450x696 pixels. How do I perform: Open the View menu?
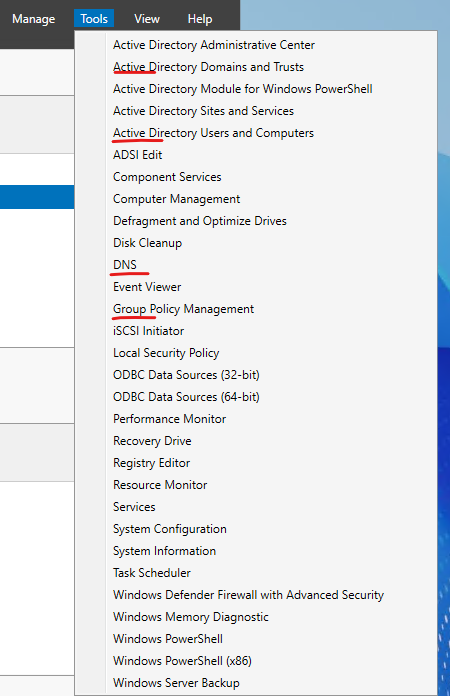point(147,19)
